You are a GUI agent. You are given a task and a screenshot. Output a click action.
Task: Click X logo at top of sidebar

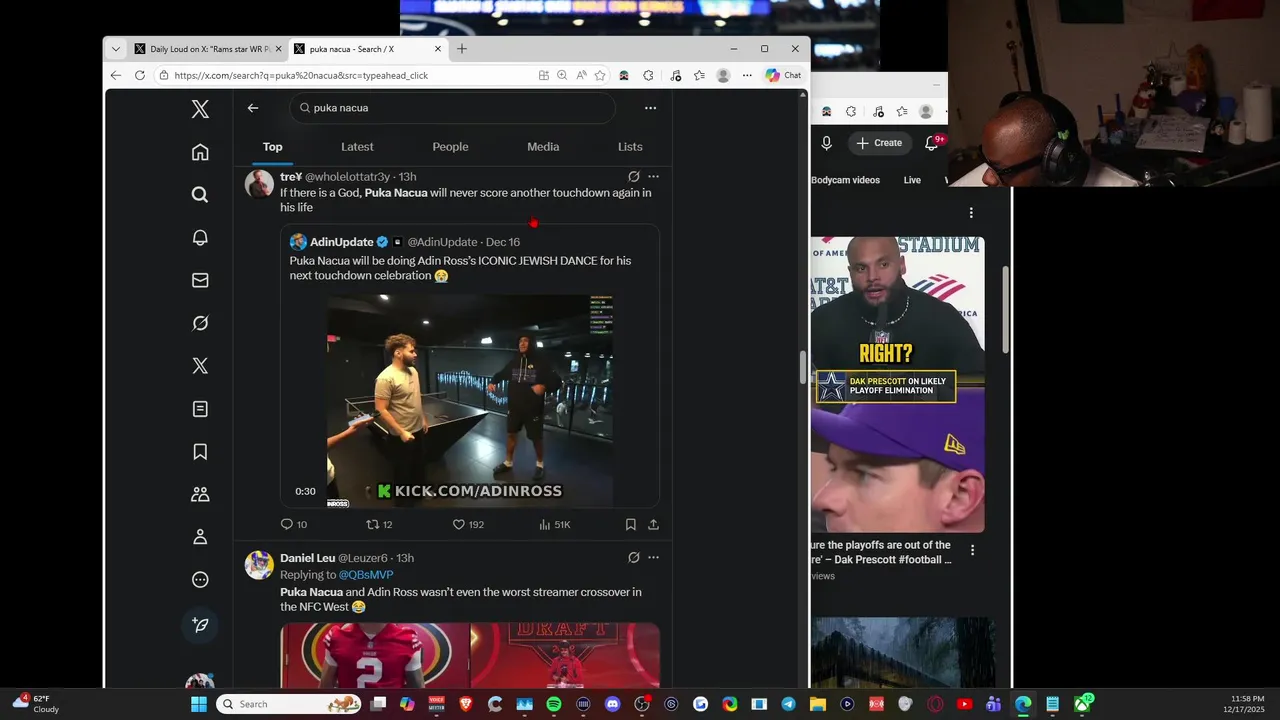point(200,110)
